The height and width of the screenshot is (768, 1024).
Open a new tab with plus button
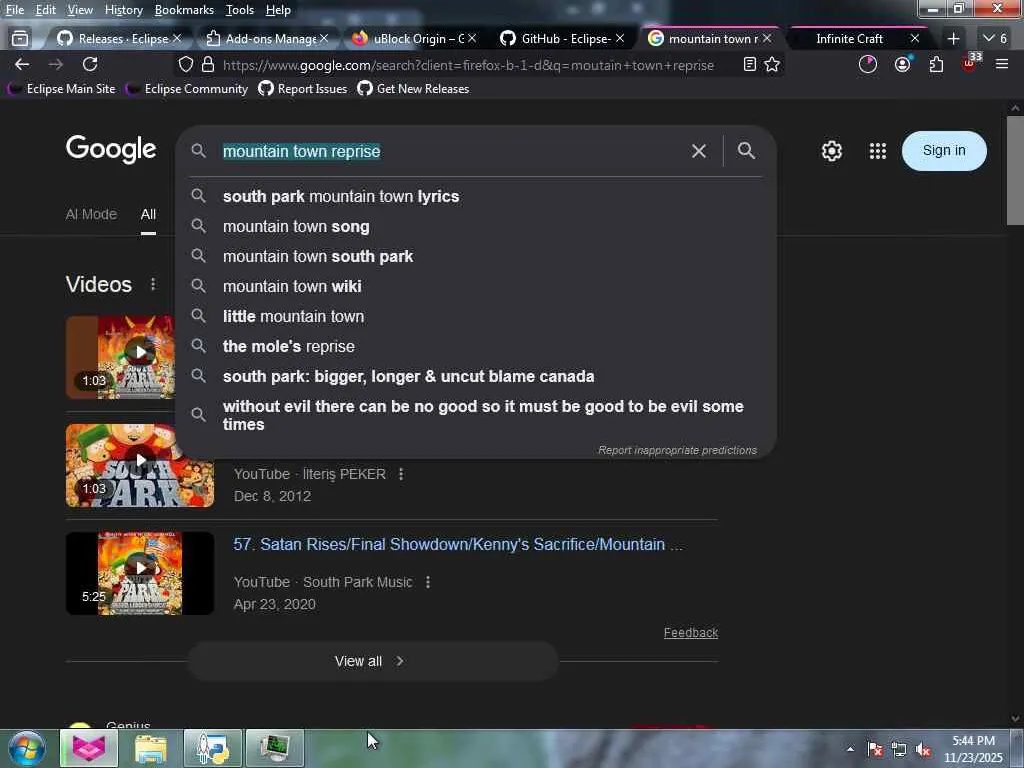(x=953, y=39)
